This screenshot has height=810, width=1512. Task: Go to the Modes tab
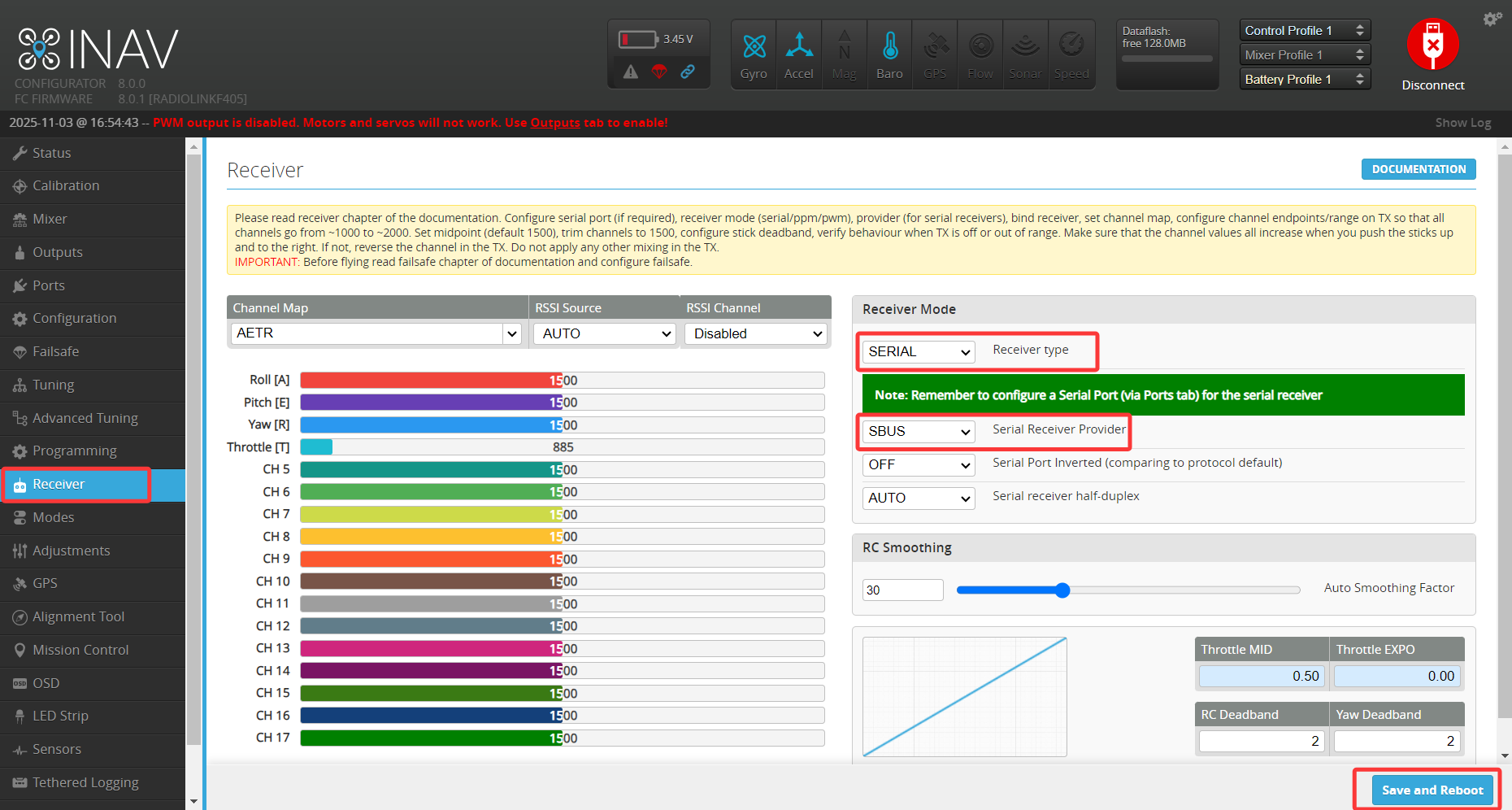coord(53,517)
